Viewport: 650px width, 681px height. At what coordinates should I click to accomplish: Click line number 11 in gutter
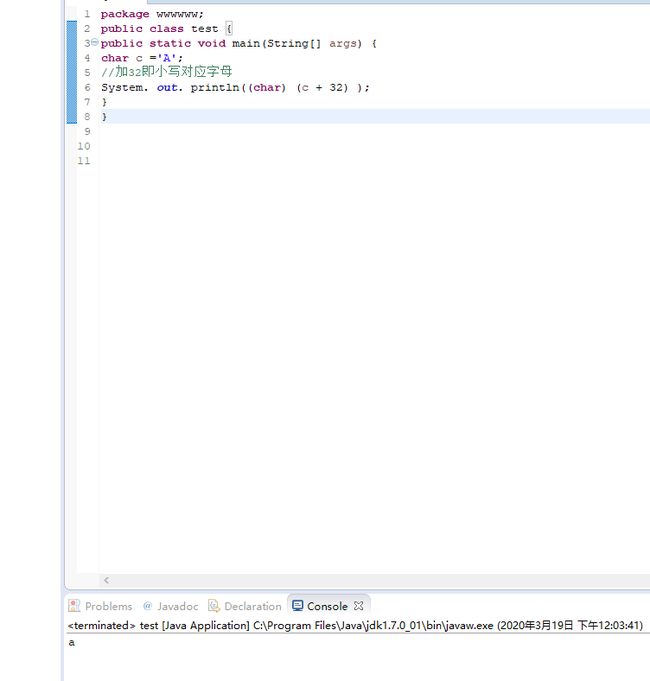click(84, 161)
